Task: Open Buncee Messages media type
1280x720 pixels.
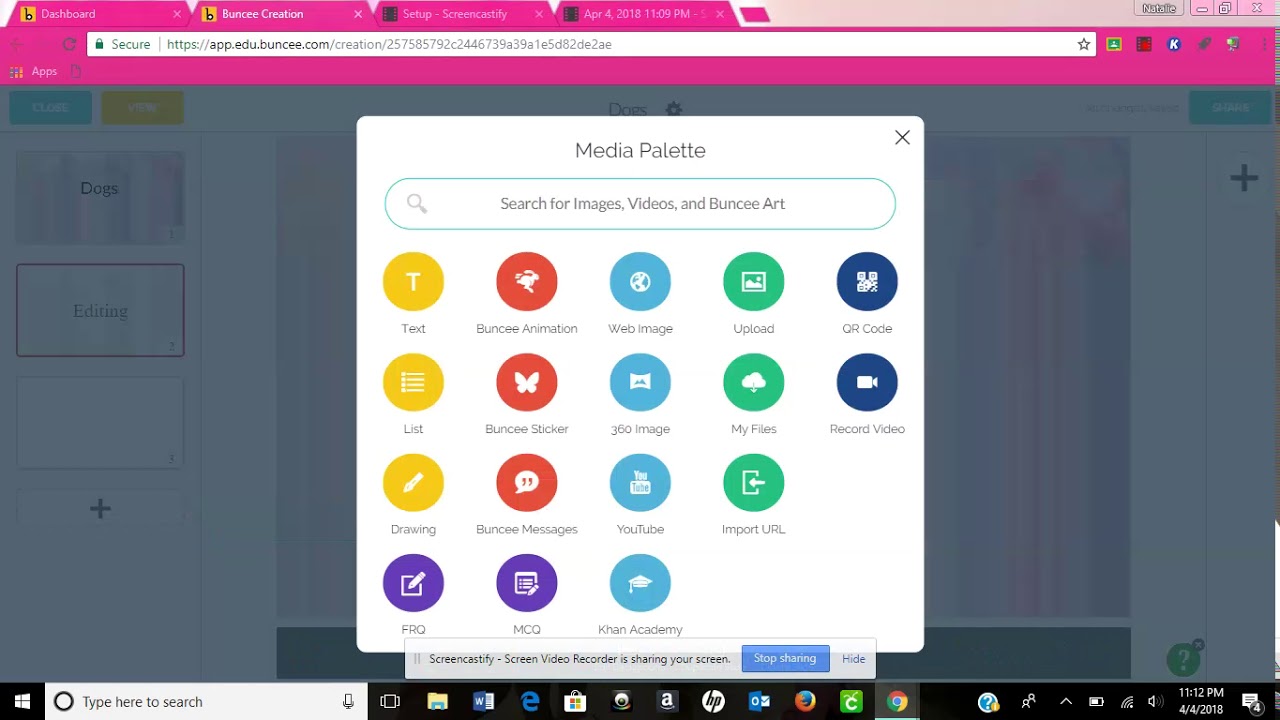Action: click(x=527, y=483)
